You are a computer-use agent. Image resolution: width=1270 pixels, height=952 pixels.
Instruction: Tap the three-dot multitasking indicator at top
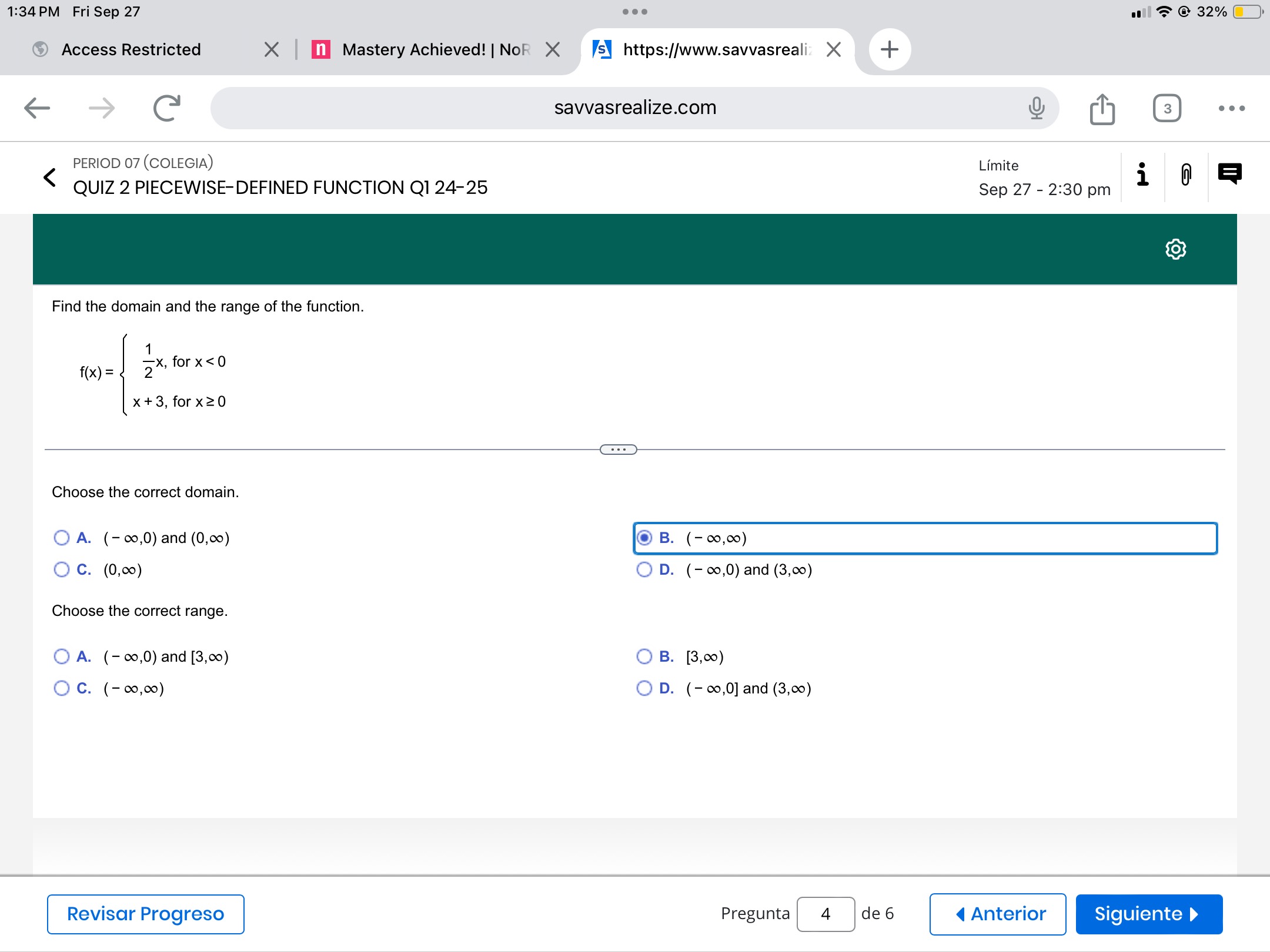(x=635, y=12)
